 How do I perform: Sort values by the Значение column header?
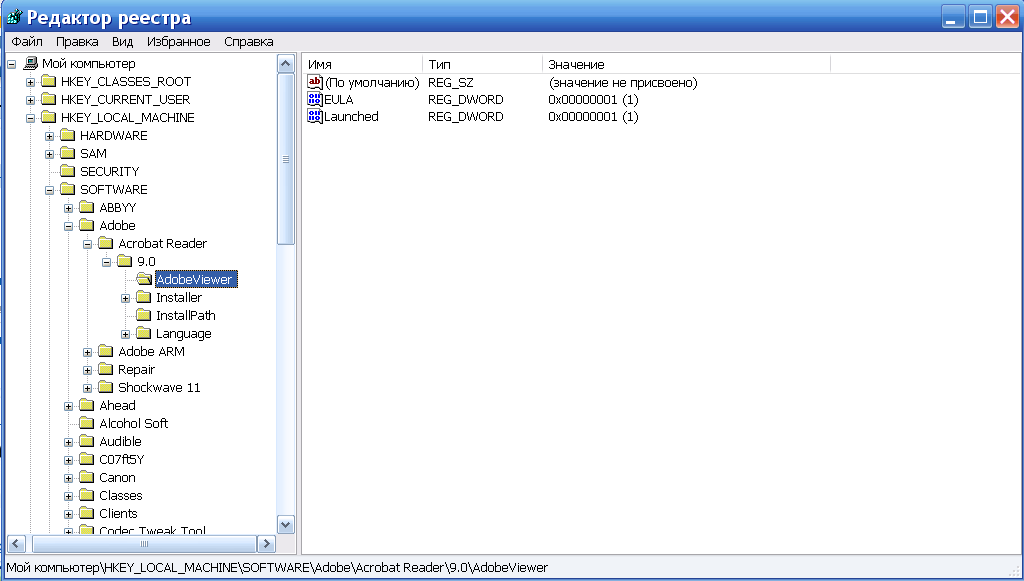(686, 65)
